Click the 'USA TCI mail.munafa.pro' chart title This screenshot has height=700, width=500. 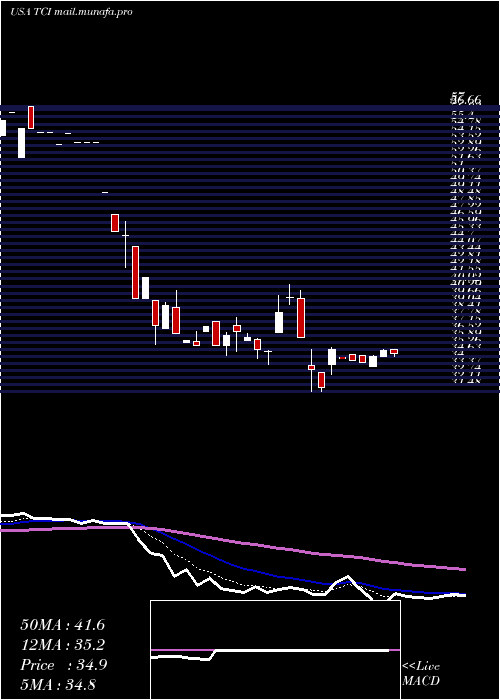point(71,12)
